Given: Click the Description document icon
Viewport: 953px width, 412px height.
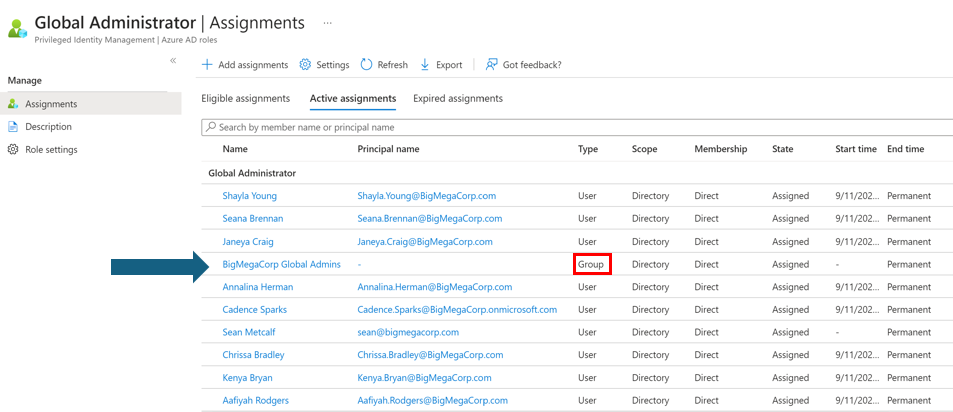Looking at the screenshot, I should pos(13,127).
